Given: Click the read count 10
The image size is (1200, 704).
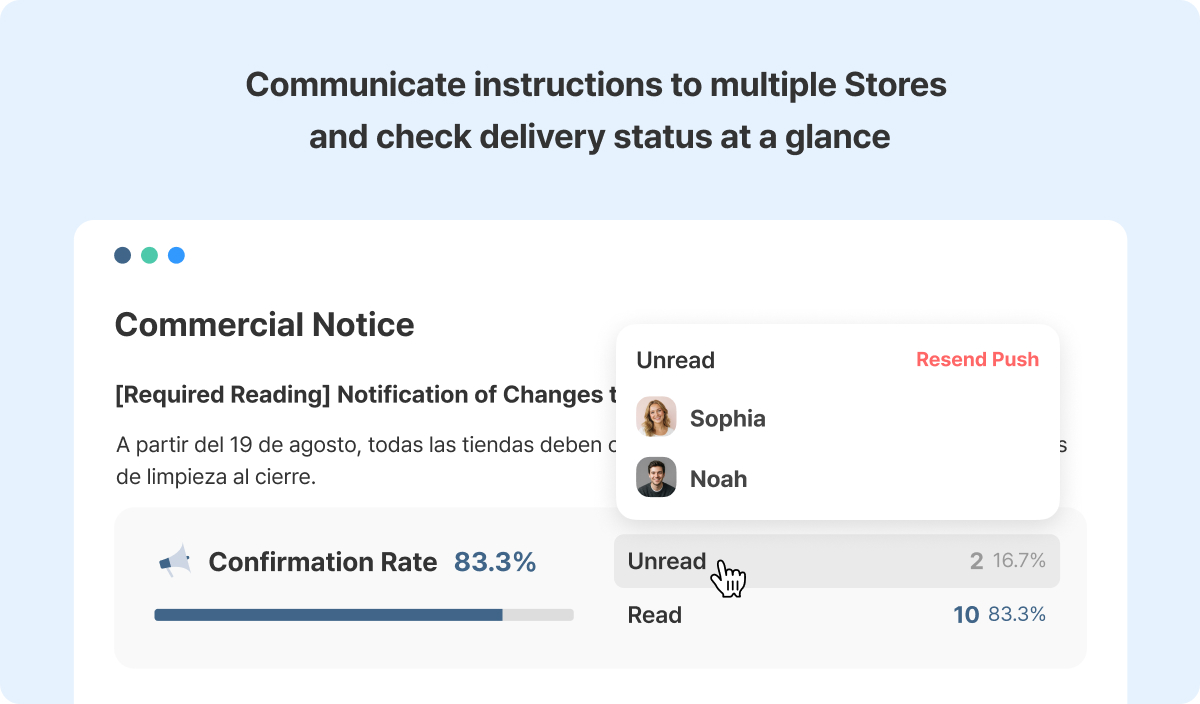Looking at the screenshot, I should click(x=966, y=615).
